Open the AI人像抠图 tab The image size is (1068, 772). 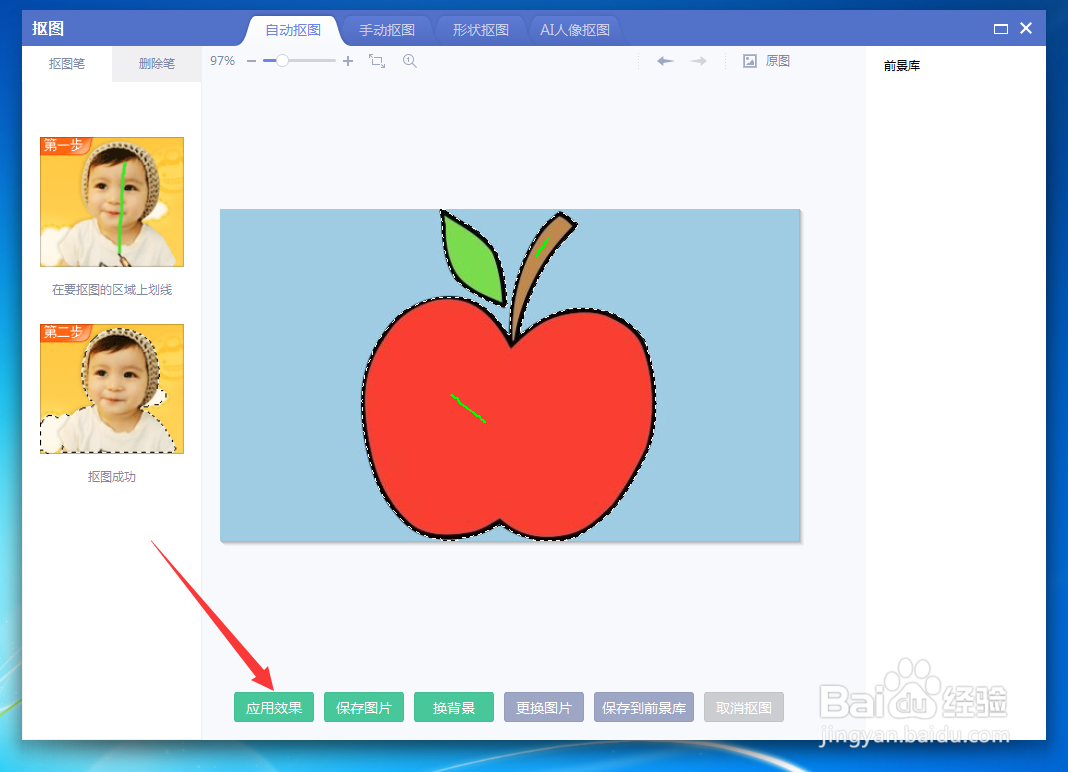(575, 31)
